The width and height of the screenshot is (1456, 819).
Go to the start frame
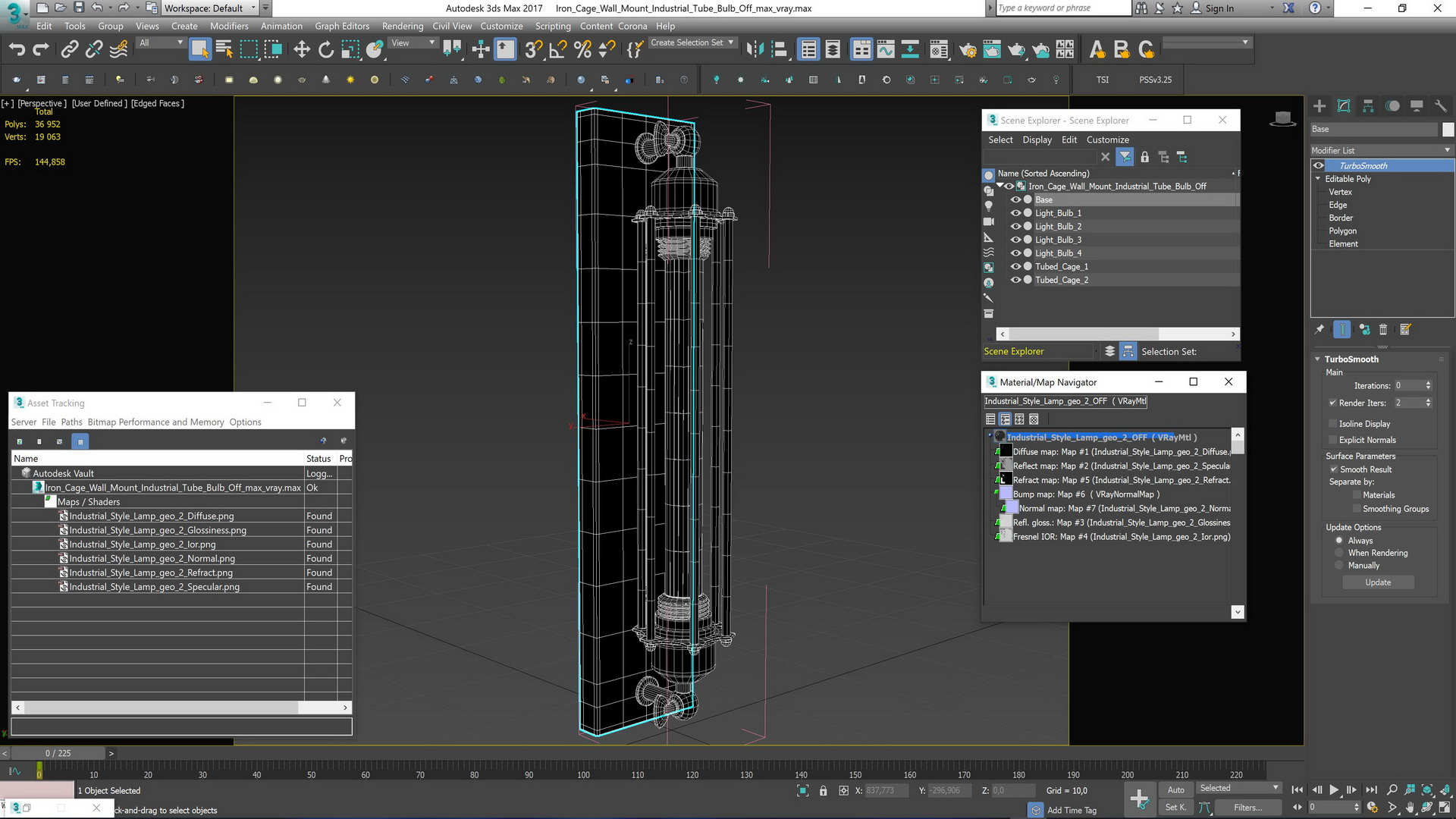click(1298, 789)
